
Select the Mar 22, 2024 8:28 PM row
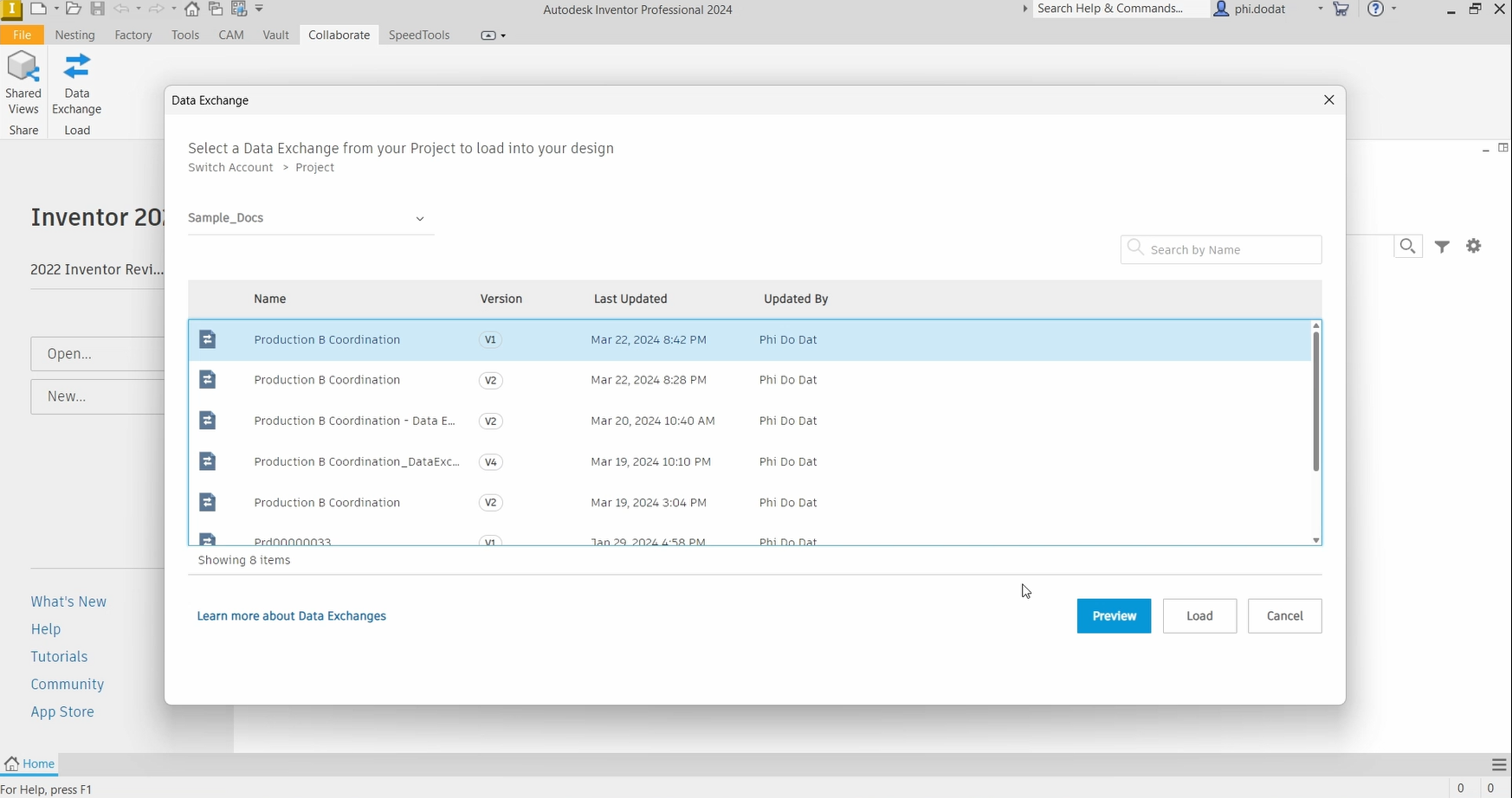(x=749, y=380)
